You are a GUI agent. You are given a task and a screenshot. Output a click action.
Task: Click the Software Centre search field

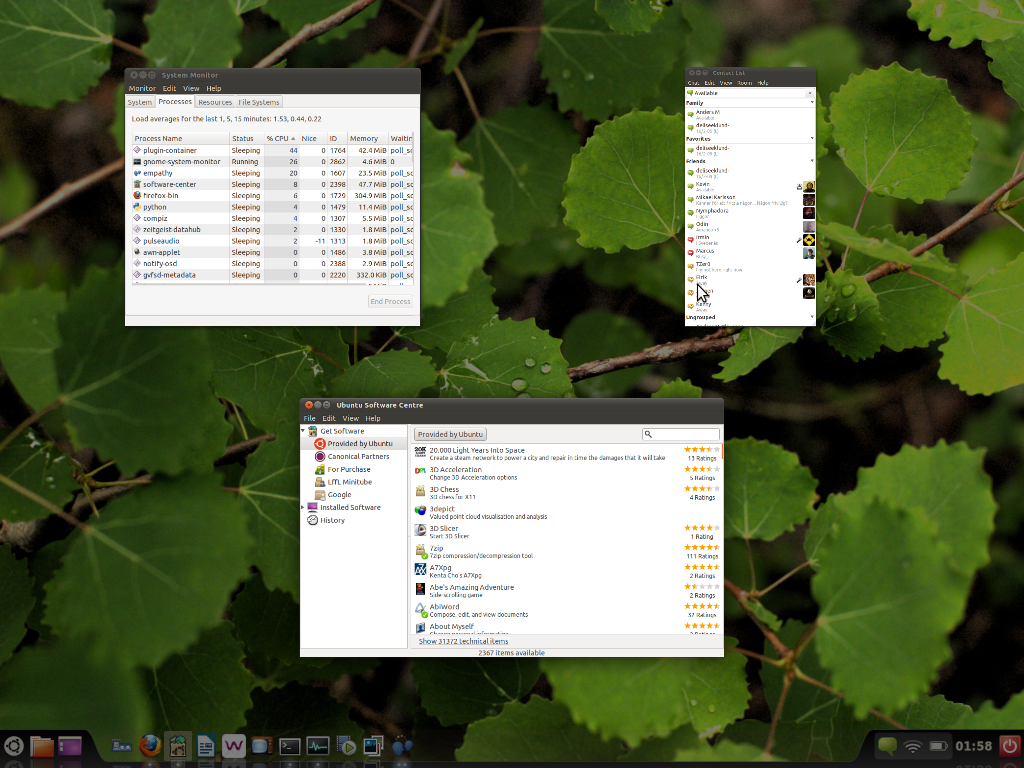tap(680, 434)
